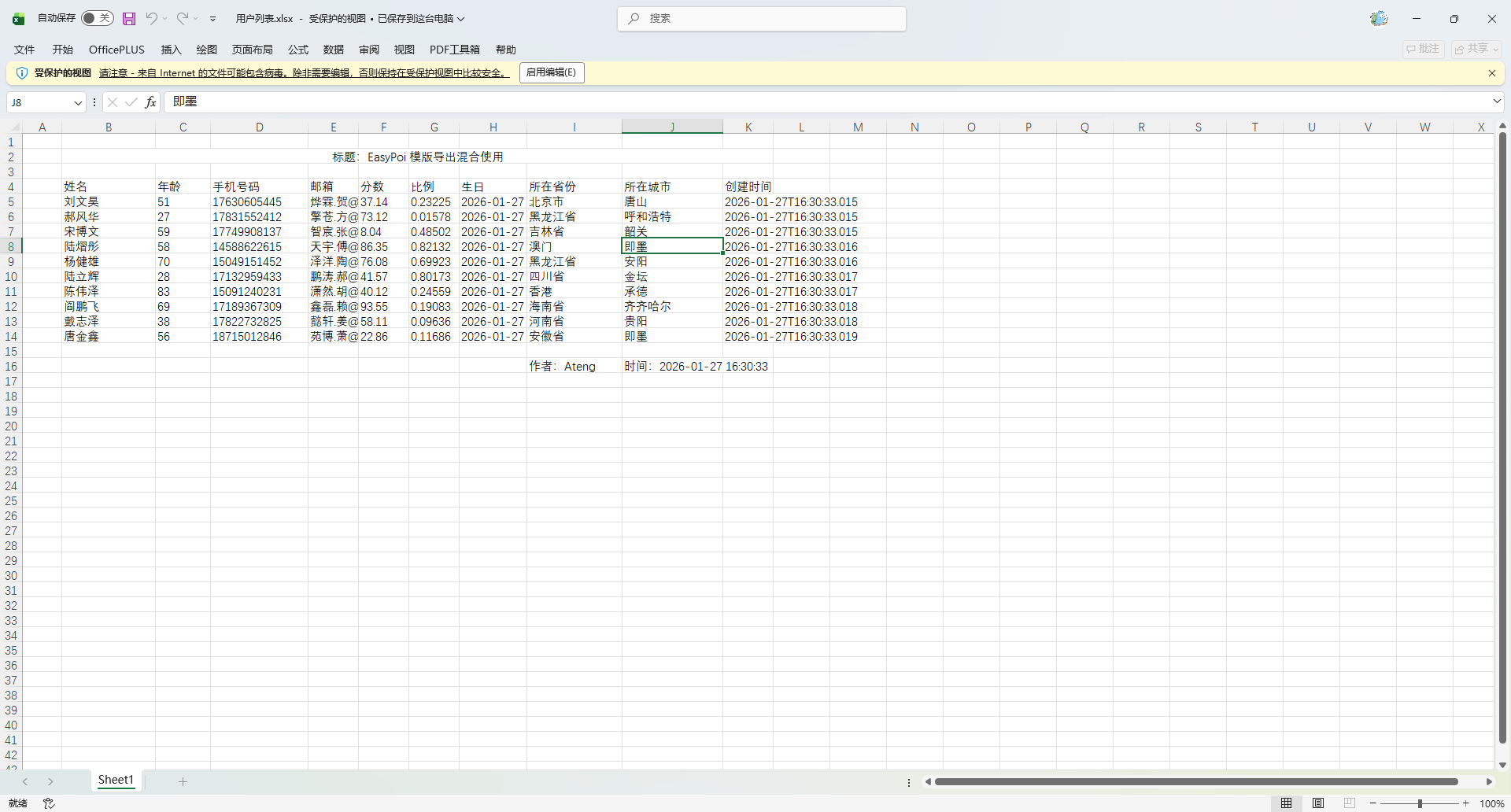The width and height of the screenshot is (1511, 812).
Task: Dismiss the Protected View warning bar
Action: [1491, 73]
